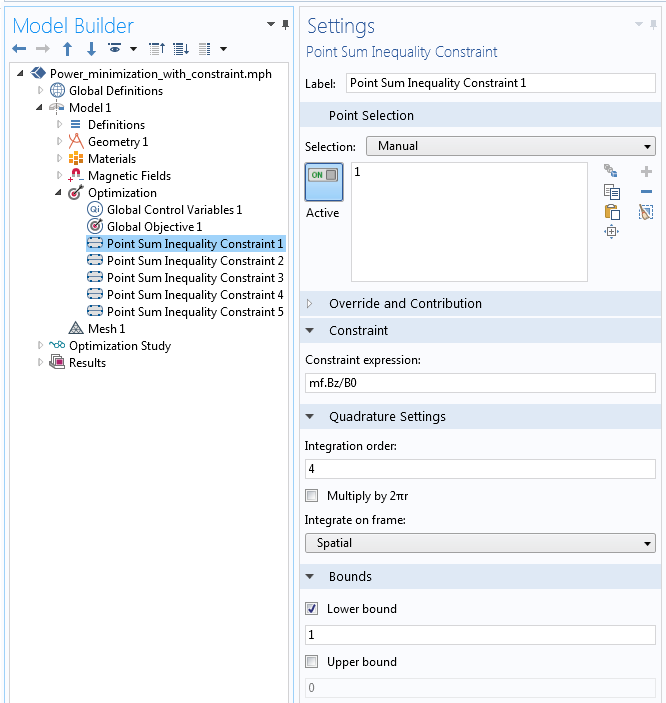
Task: Clear selection with broom icon
Action: pos(646,212)
